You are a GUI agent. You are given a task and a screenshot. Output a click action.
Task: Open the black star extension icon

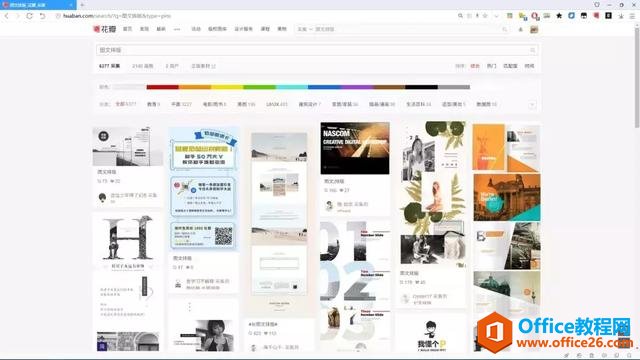559,16
